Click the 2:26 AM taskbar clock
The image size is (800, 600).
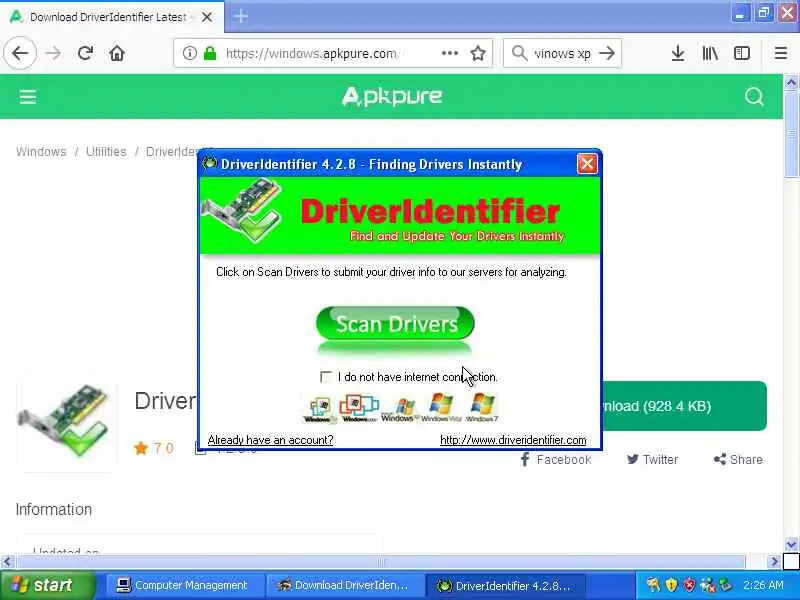[x=763, y=585]
